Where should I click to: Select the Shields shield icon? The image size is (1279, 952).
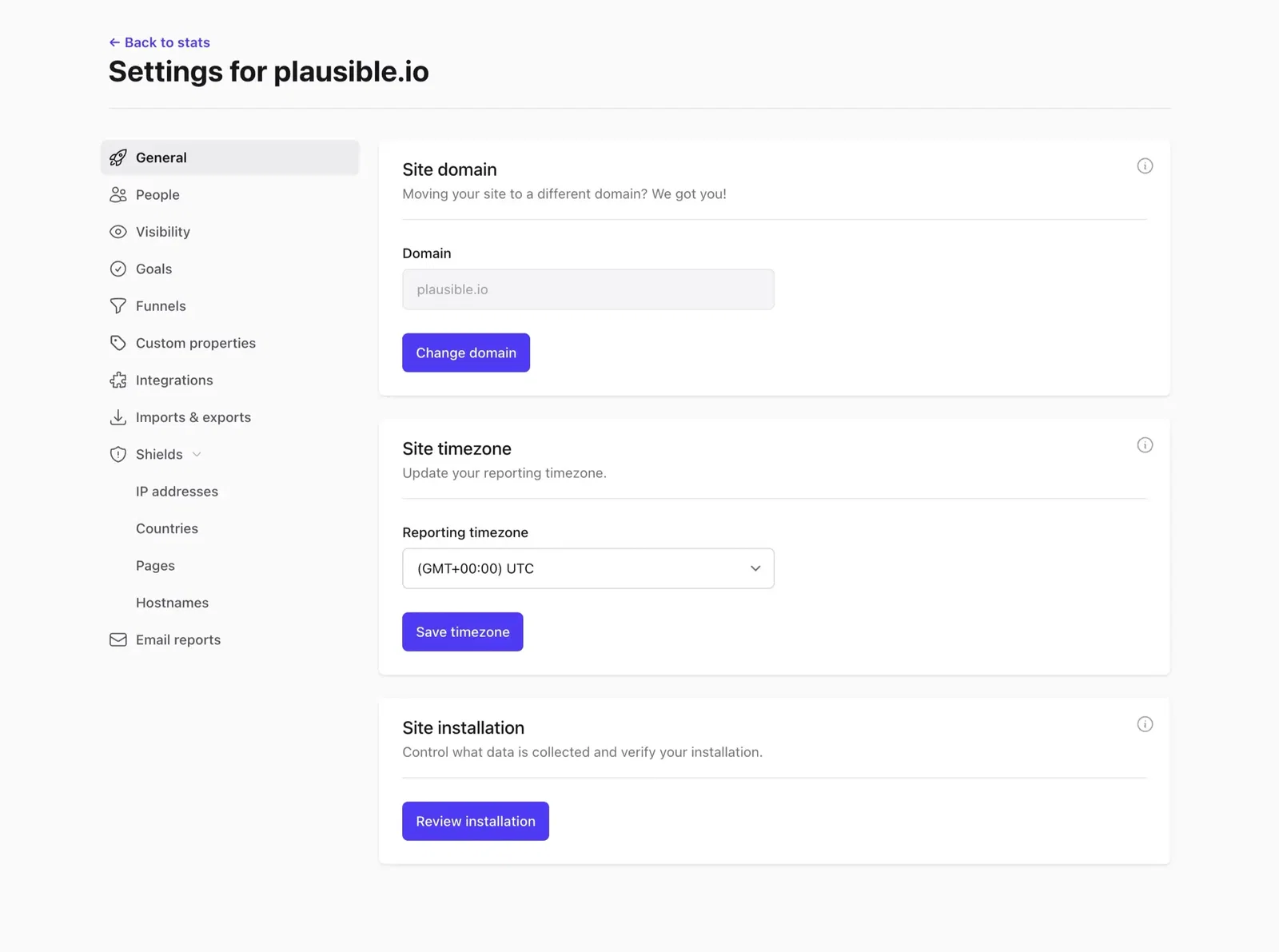click(x=118, y=454)
